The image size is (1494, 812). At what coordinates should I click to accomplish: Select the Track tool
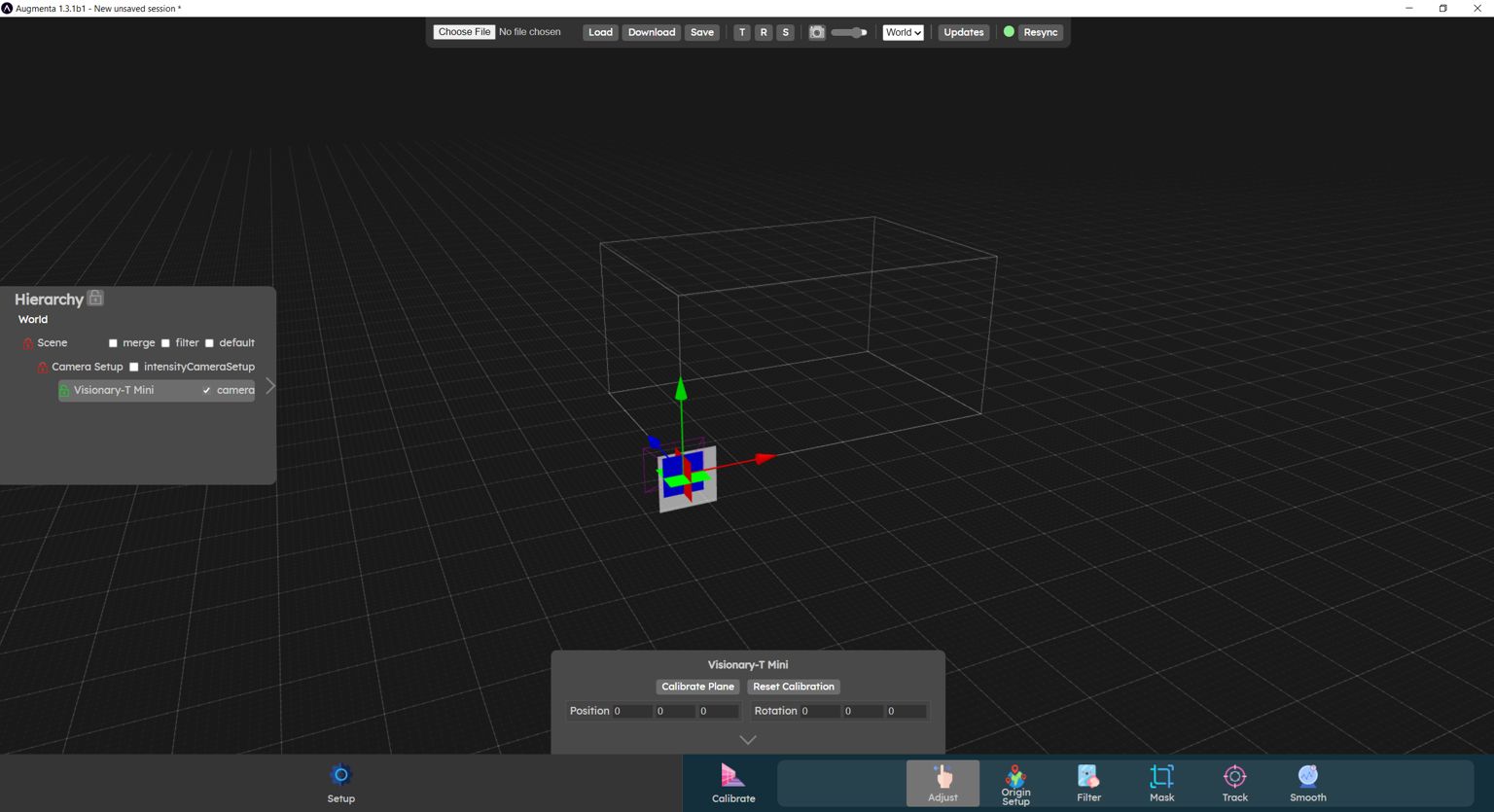point(1234,783)
